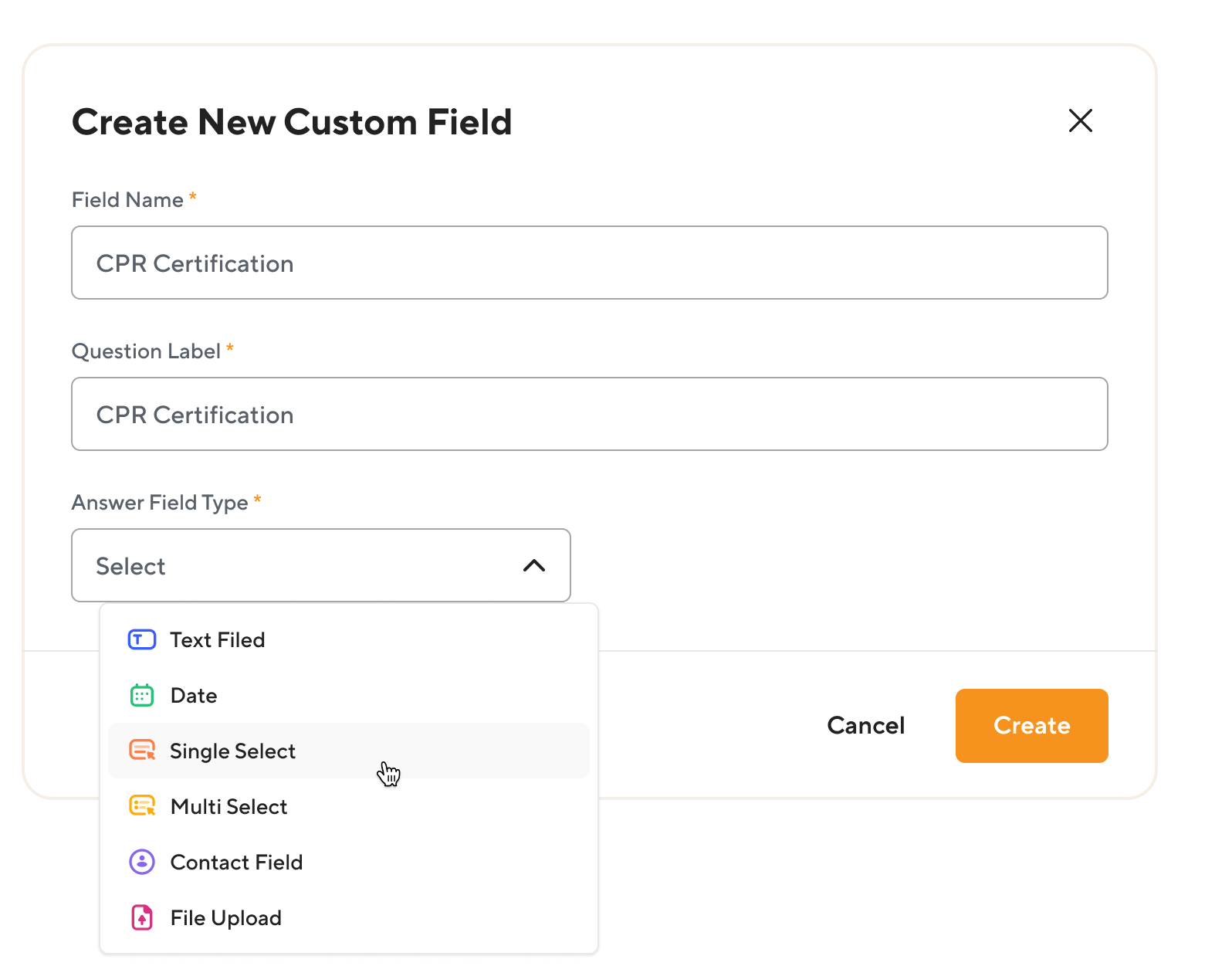The width and height of the screenshot is (1232, 973).
Task: Collapse dropdown using the chevron arrow
Action: 534,566
